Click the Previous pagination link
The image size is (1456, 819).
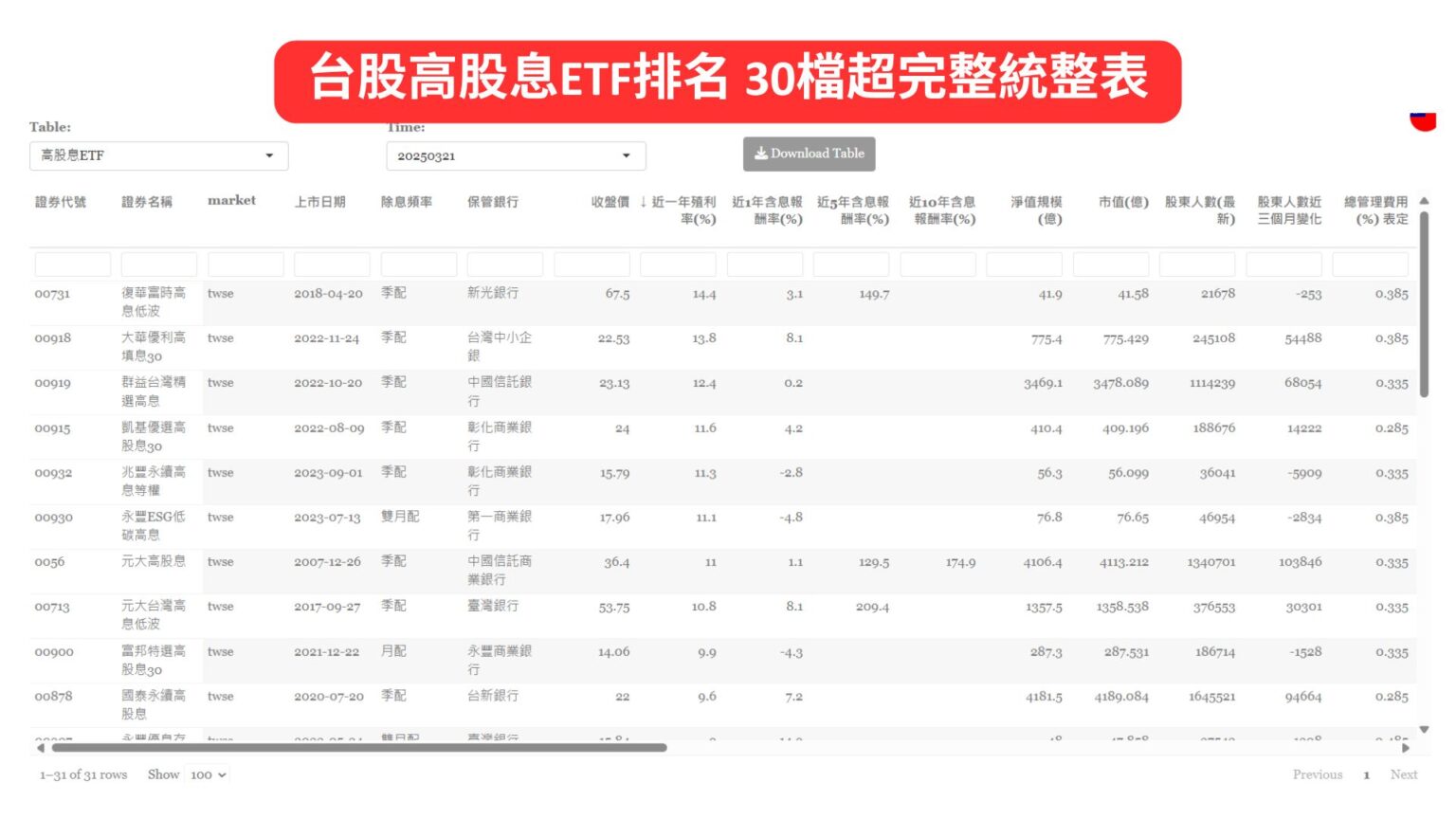pos(1318,774)
